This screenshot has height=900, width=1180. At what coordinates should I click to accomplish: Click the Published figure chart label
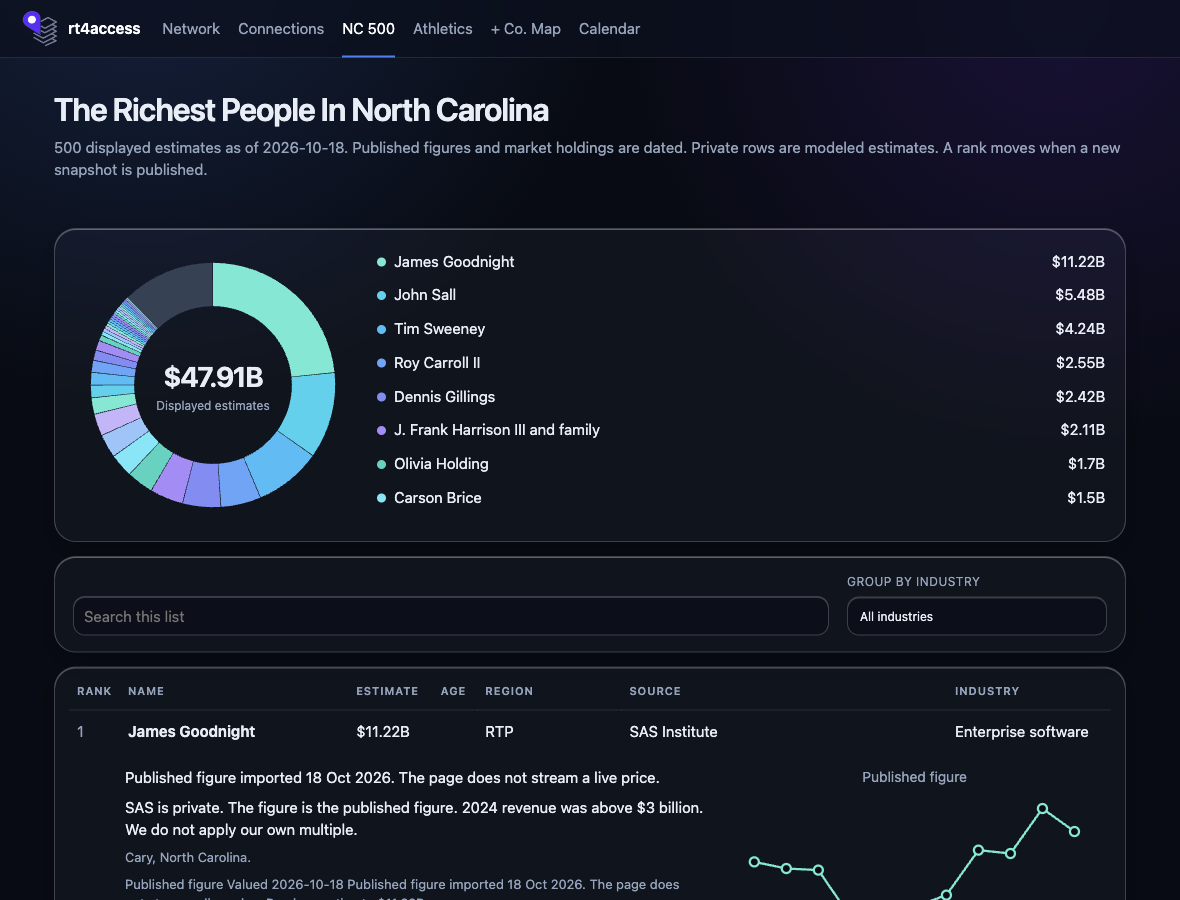click(914, 777)
